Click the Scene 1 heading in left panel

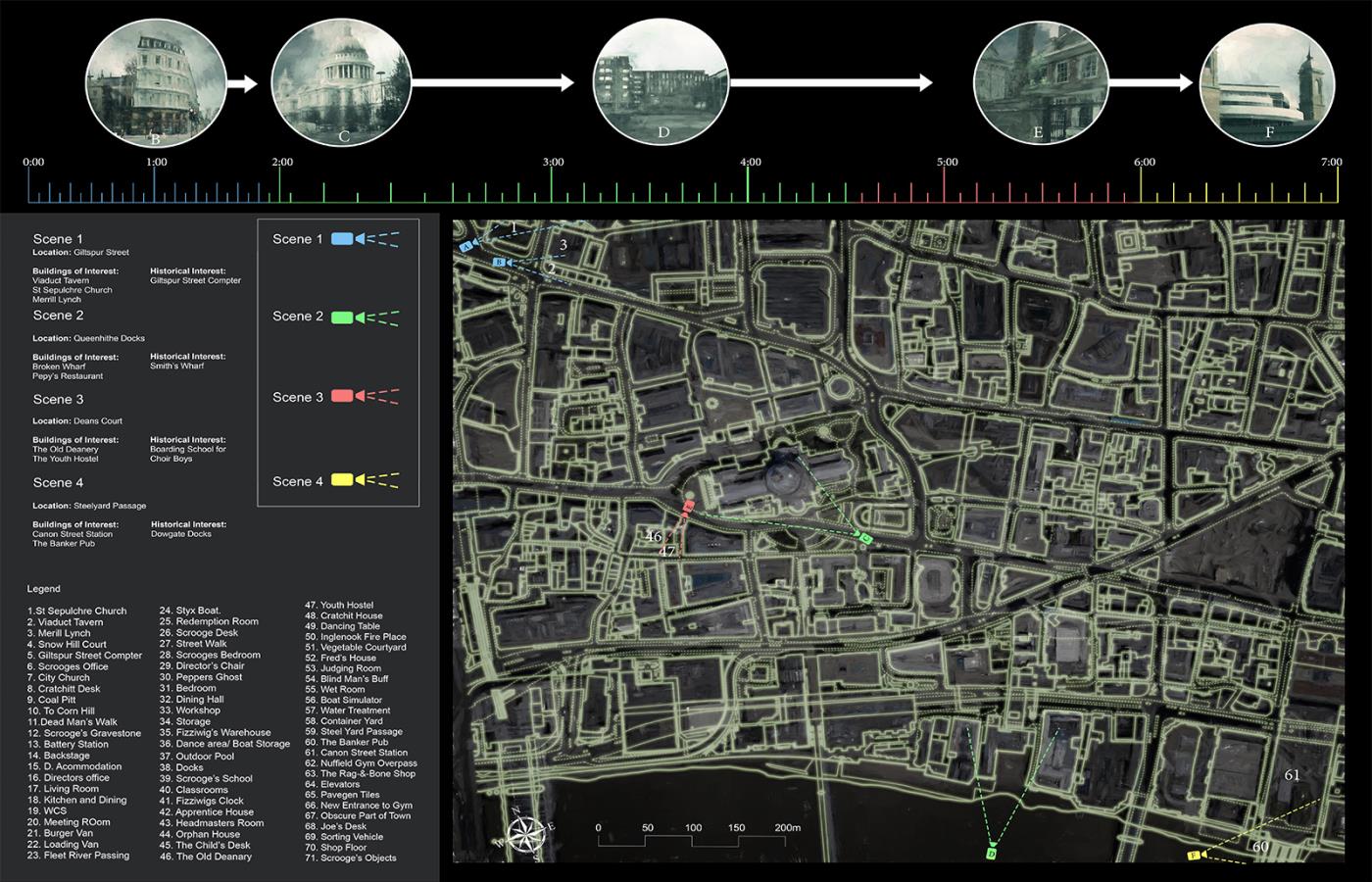coord(58,239)
